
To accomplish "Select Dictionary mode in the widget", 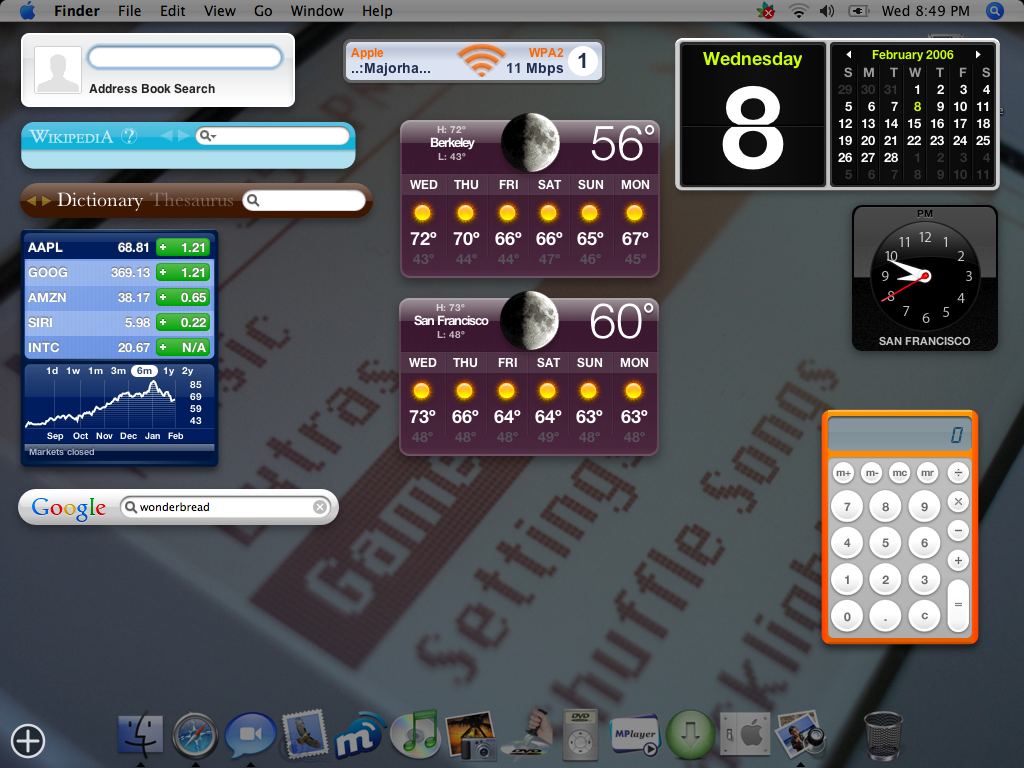I will tap(100, 200).
